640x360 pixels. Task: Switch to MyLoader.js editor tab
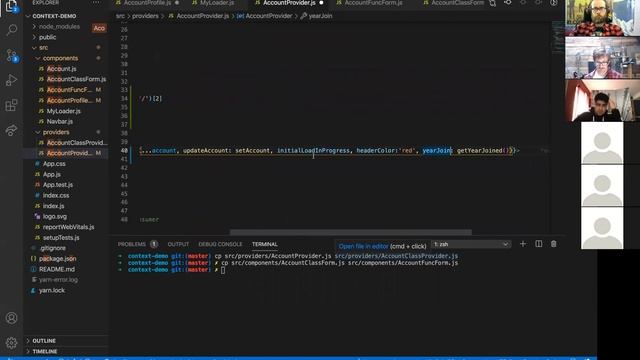coord(217,3)
